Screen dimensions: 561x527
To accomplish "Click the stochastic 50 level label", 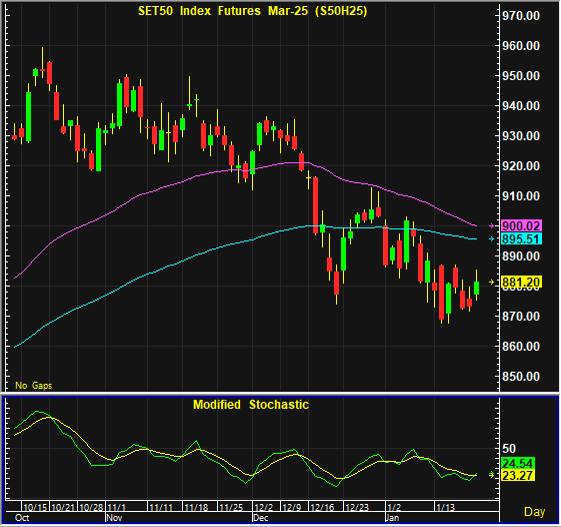I will (x=509, y=449).
